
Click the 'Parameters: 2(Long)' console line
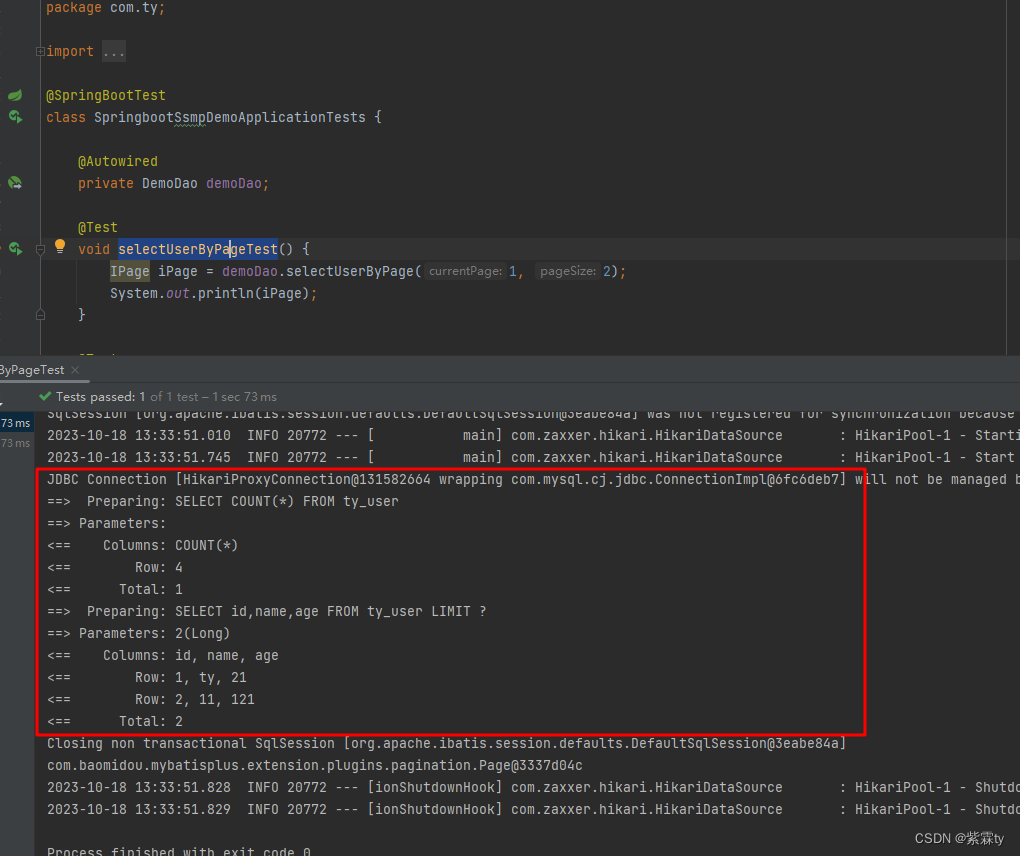click(139, 634)
